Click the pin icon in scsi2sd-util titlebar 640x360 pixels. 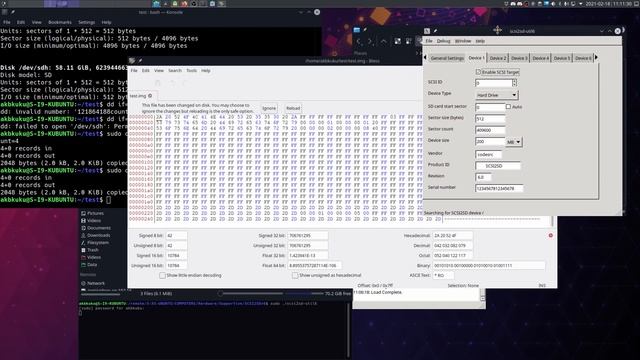435,31
